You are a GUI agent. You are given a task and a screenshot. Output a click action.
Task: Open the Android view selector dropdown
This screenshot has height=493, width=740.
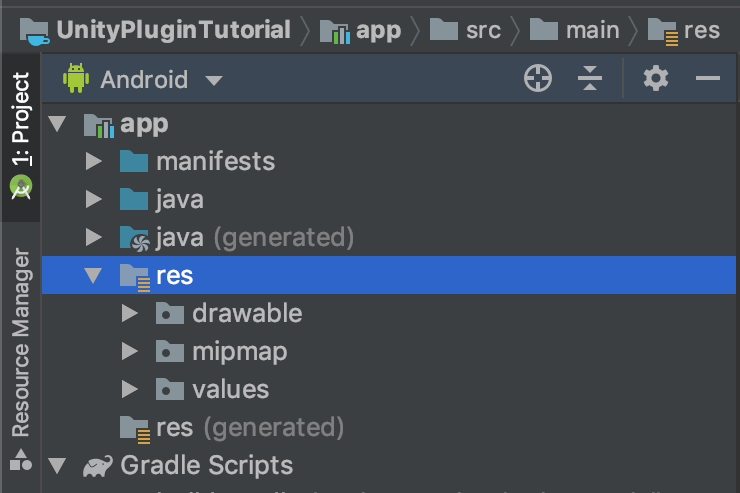click(x=213, y=80)
